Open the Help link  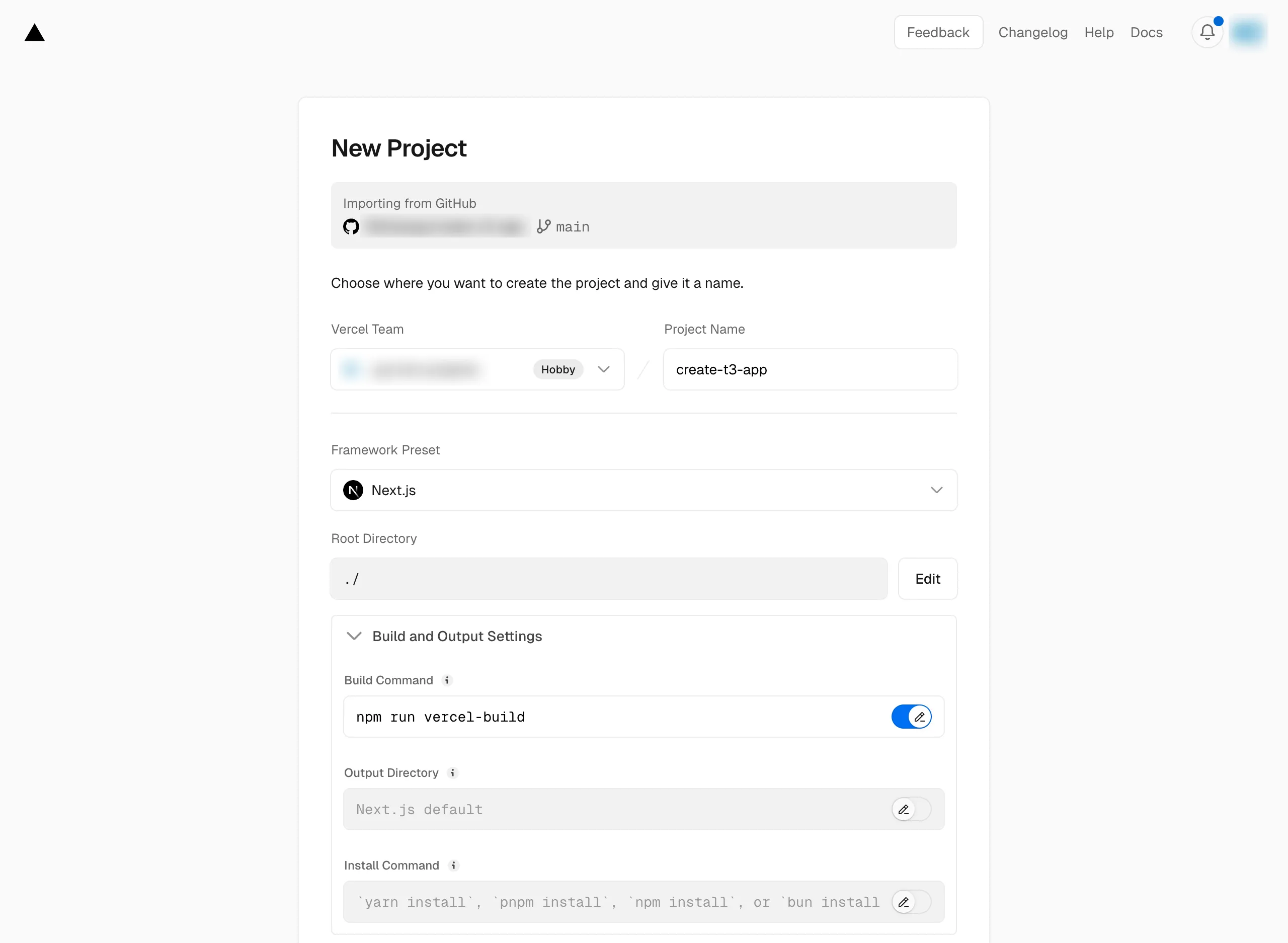[1099, 33]
